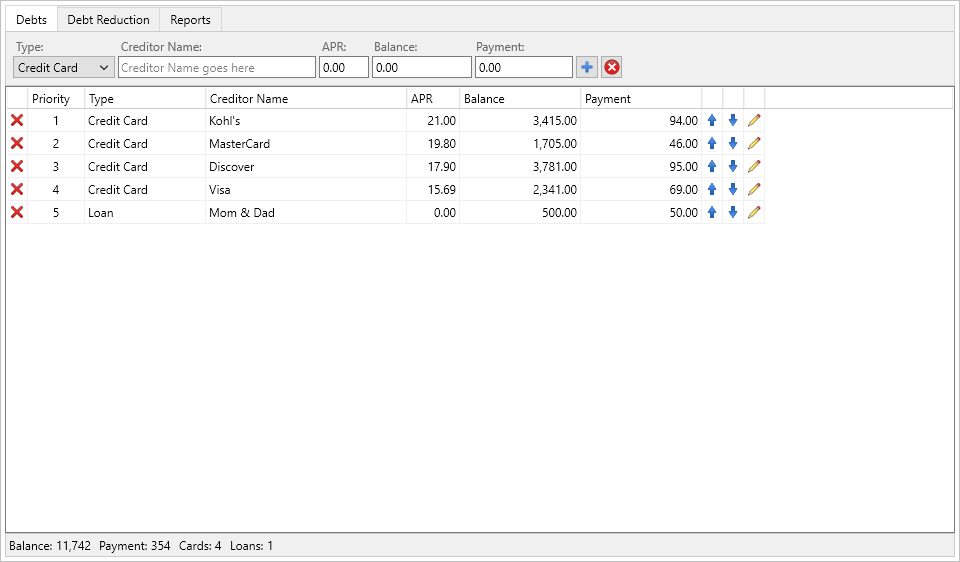Open the Type dropdown showing Credit Card

(64, 67)
